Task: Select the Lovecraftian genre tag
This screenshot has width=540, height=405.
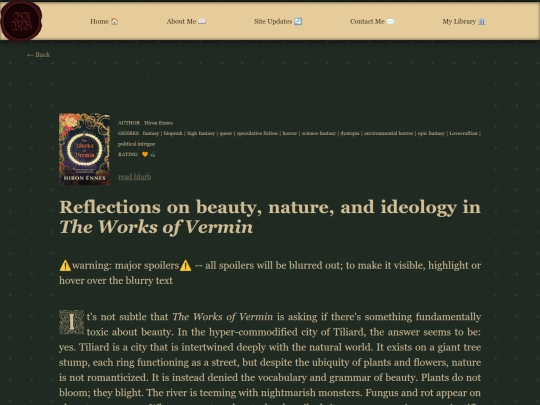Action: pos(463,133)
